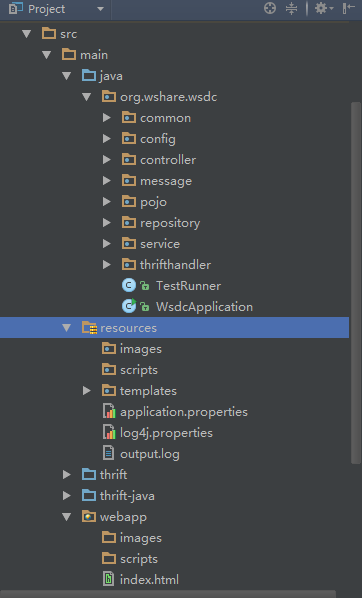Click the common package icon
The width and height of the screenshot is (362, 598).
(129, 117)
